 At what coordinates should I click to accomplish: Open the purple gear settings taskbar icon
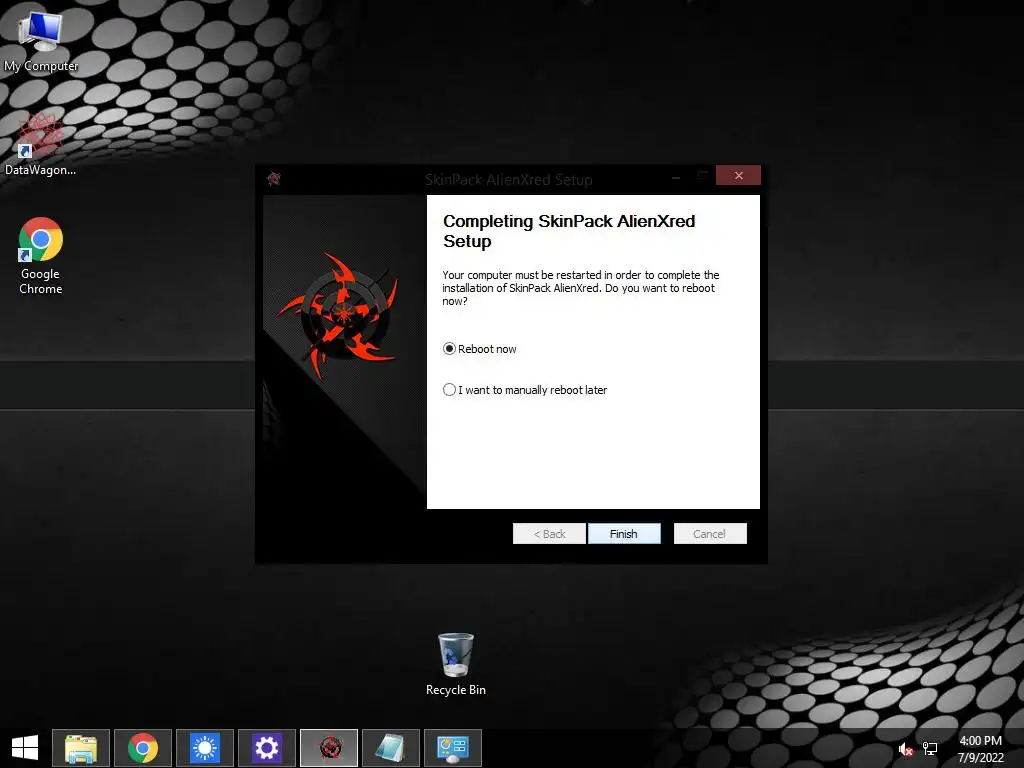[x=267, y=748]
